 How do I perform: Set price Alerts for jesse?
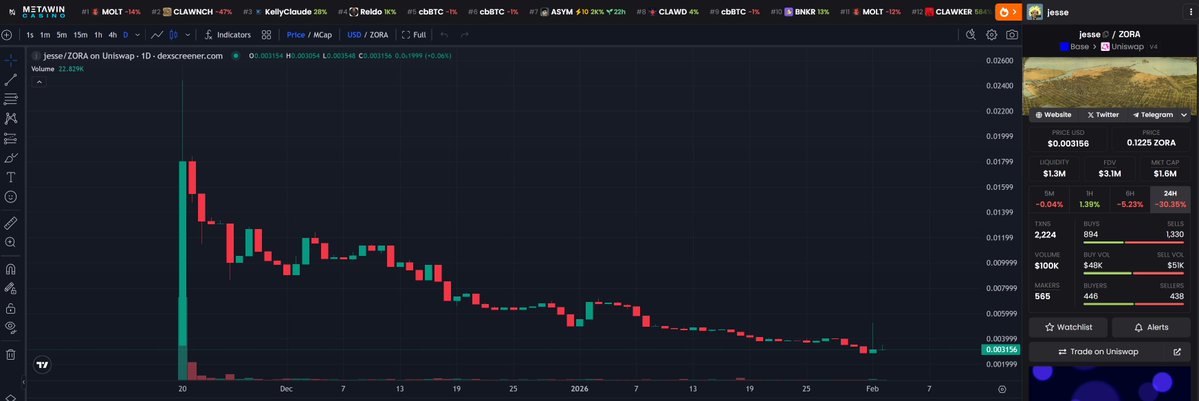tap(1151, 327)
